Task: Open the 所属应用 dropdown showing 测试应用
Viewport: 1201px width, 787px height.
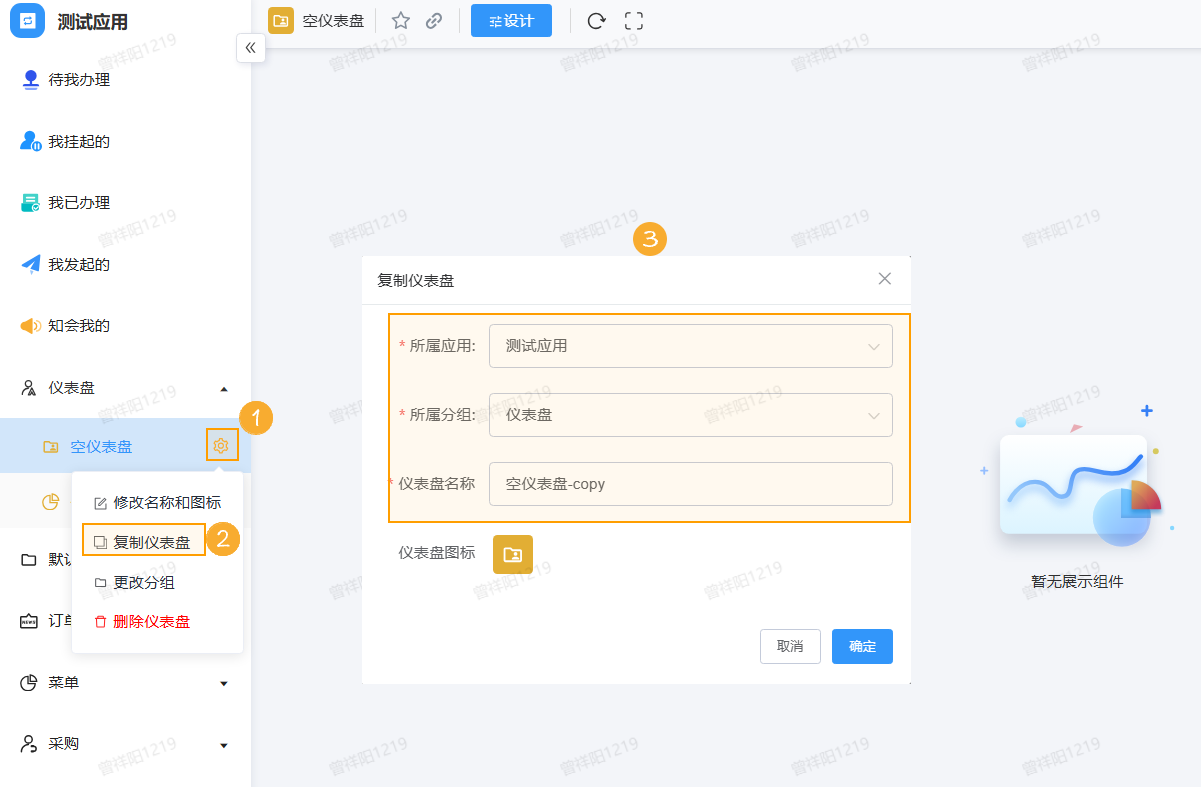Action: coord(690,345)
